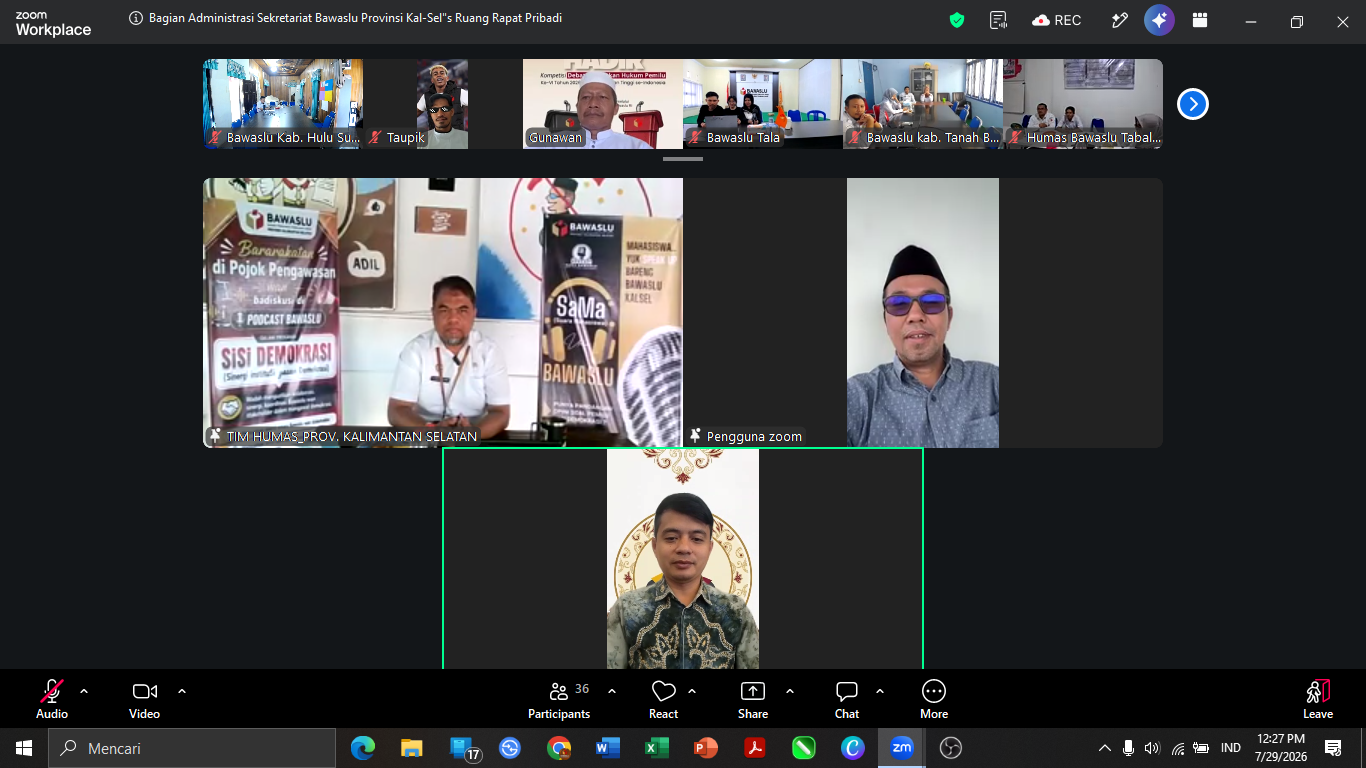The height and width of the screenshot is (768, 1366).
Task: Show hidden system tray icons
Action: tap(1105, 748)
